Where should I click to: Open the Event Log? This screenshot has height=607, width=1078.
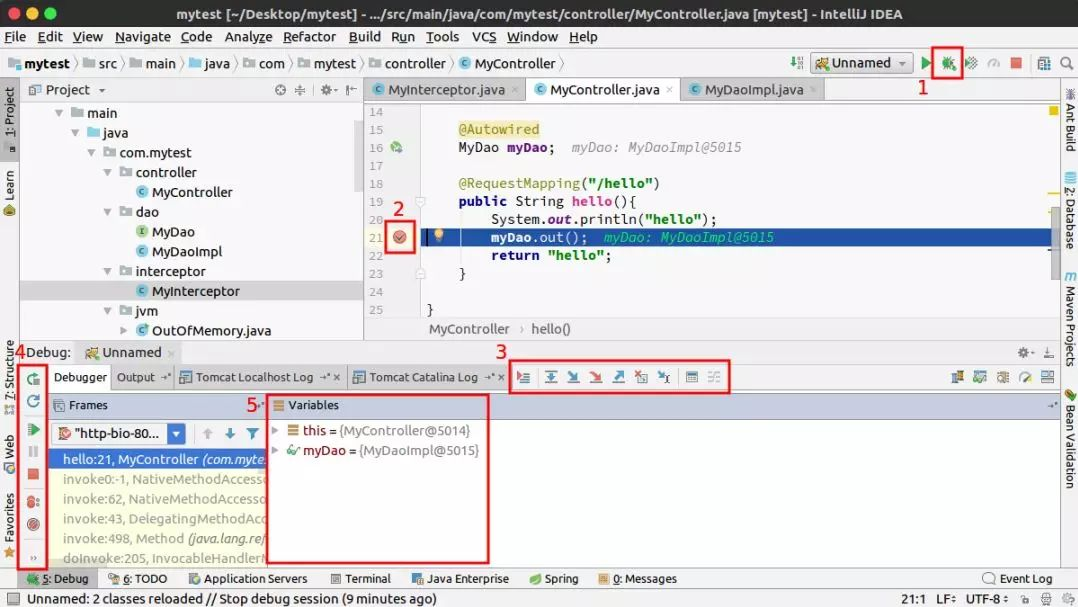pos(1017,579)
